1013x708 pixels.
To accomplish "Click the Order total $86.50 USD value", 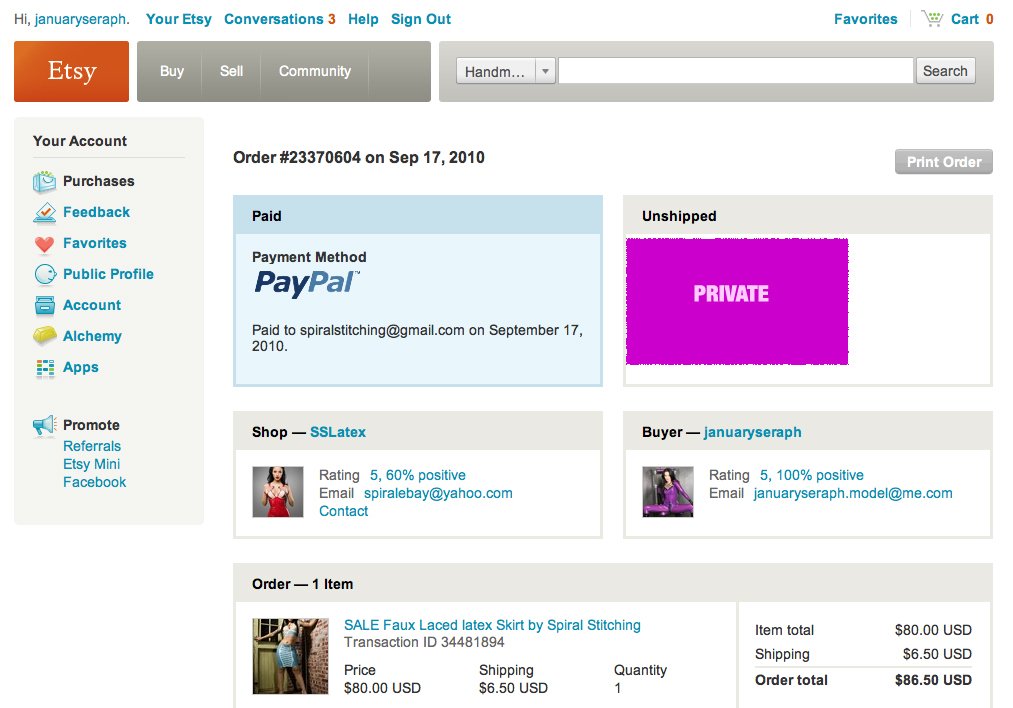I will [933, 680].
